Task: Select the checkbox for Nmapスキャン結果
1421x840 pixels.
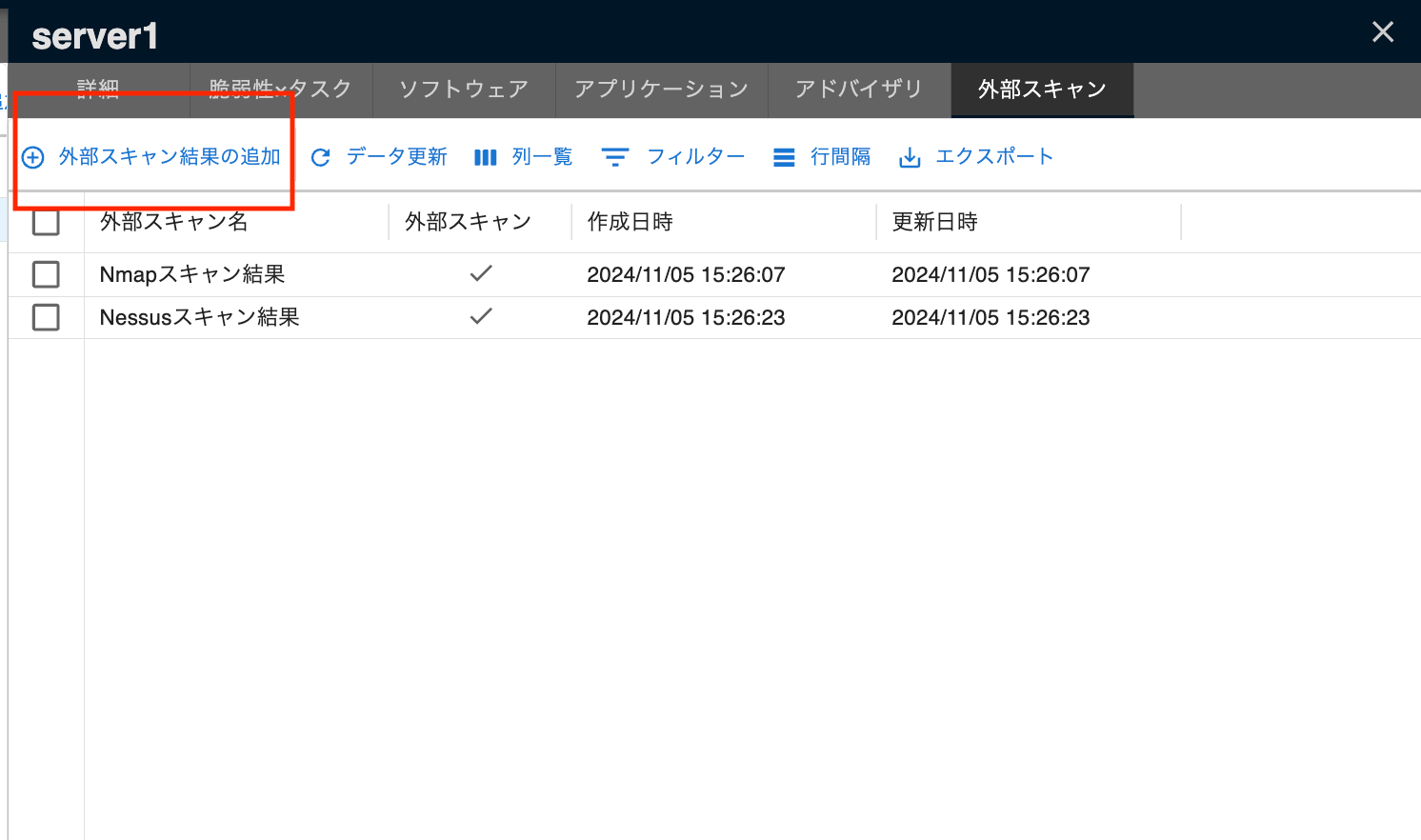Action: (46, 274)
